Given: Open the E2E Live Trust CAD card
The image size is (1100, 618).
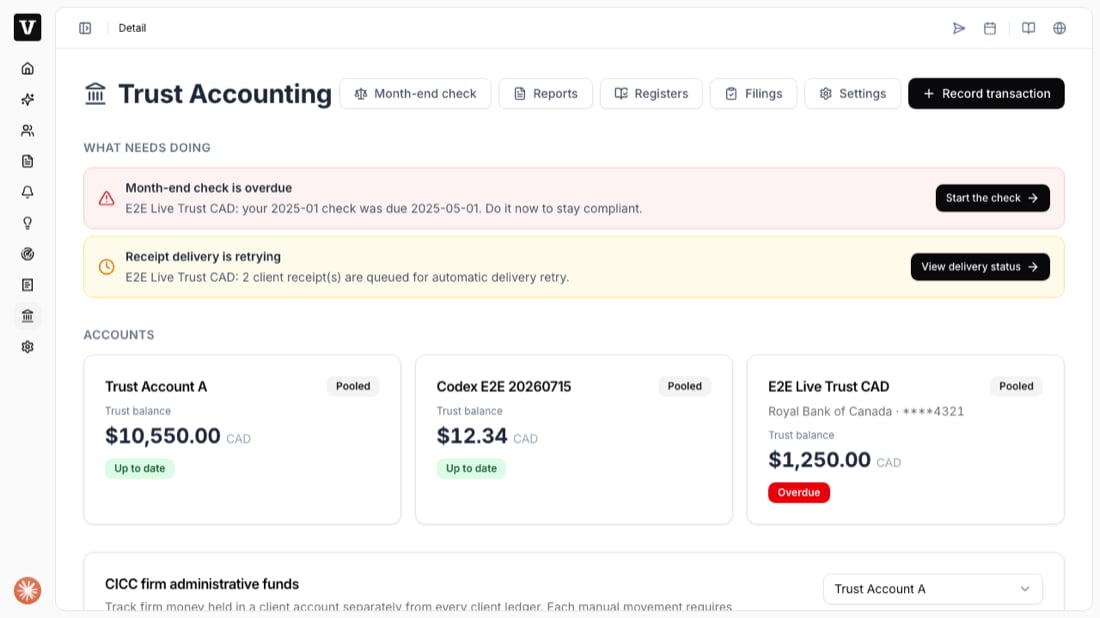Looking at the screenshot, I should pyautogui.click(x=905, y=439).
